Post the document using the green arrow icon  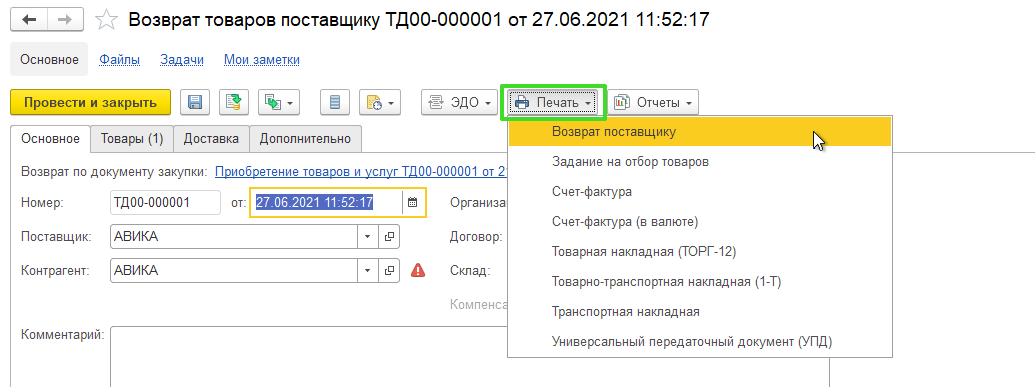pyautogui.click(x=234, y=102)
